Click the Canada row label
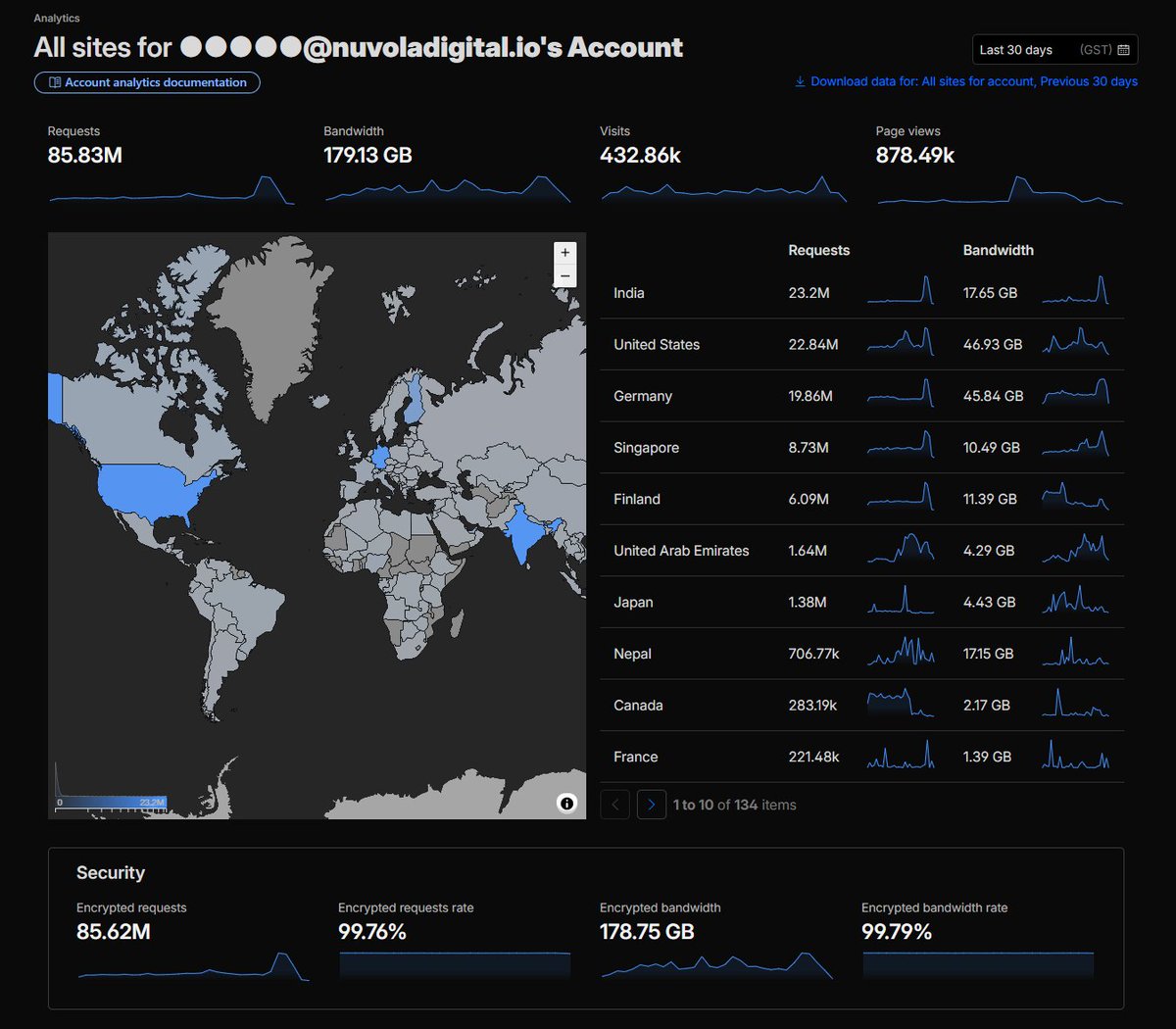 click(638, 706)
